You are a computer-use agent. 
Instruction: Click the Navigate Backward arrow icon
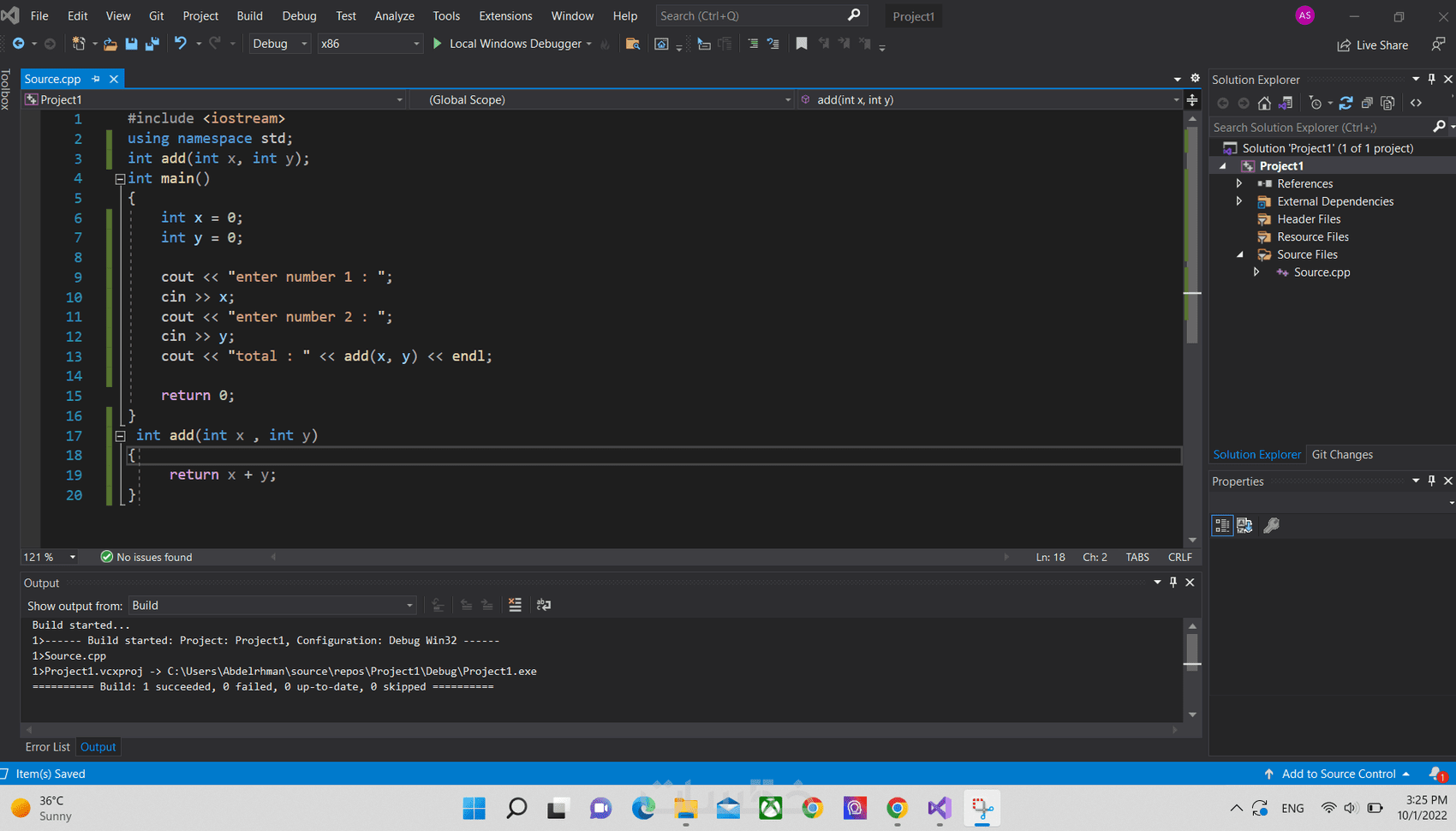click(x=18, y=44)
